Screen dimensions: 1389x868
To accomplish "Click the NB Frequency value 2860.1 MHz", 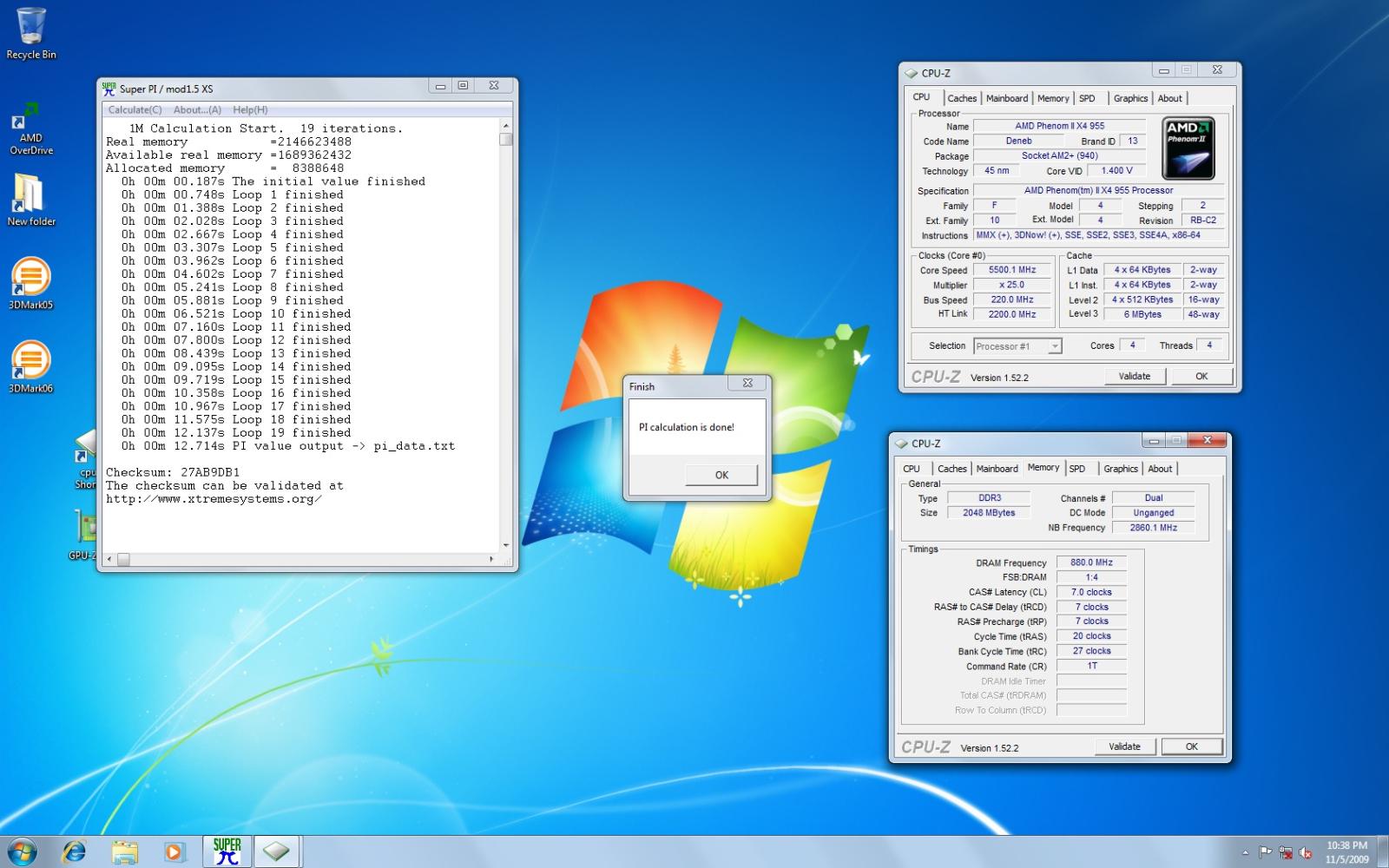I will click(1153, 528).
